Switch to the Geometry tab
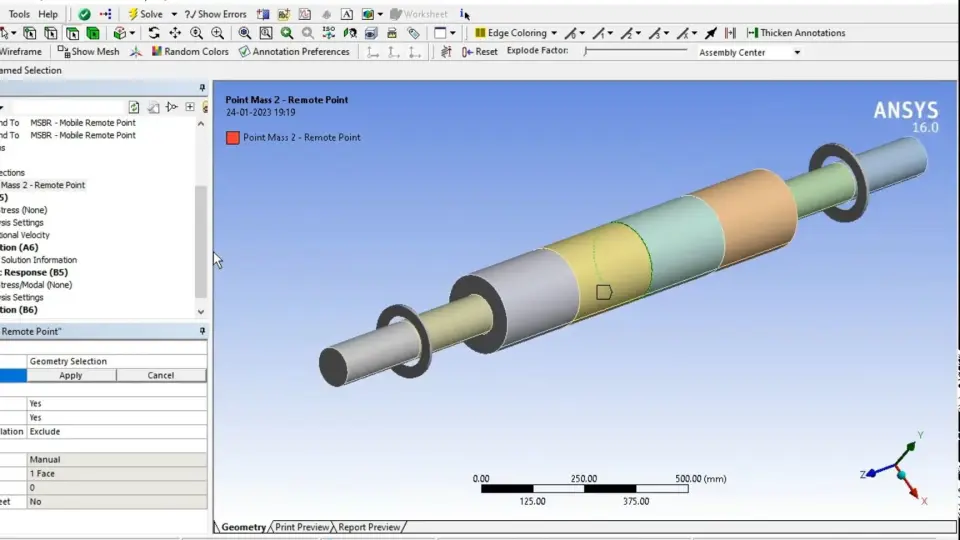The image size is (960, 540). click(243, 527)
